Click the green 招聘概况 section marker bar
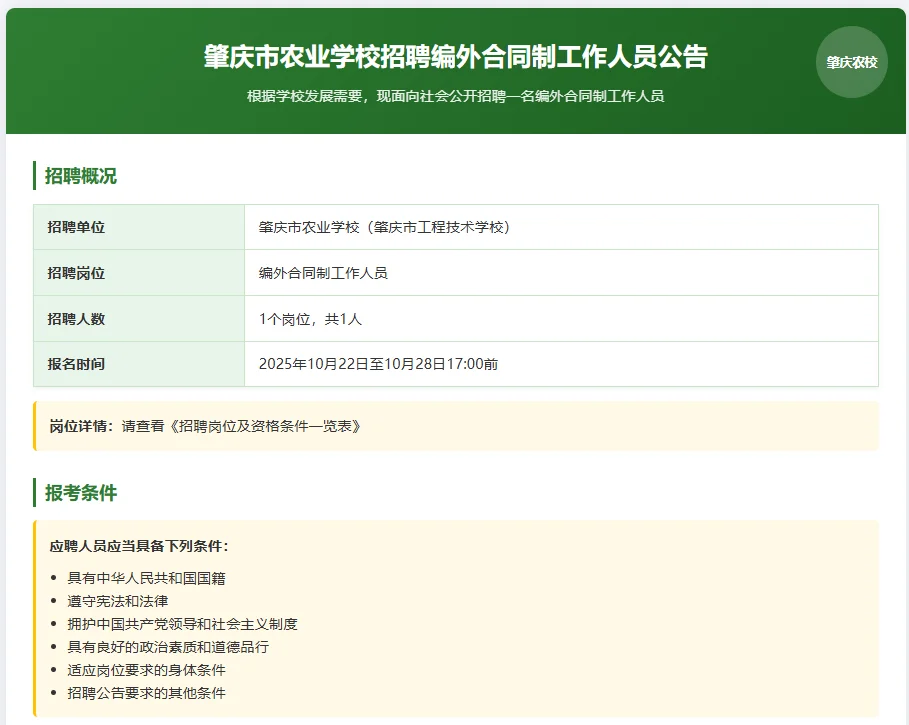 click(x=34, y=176)
